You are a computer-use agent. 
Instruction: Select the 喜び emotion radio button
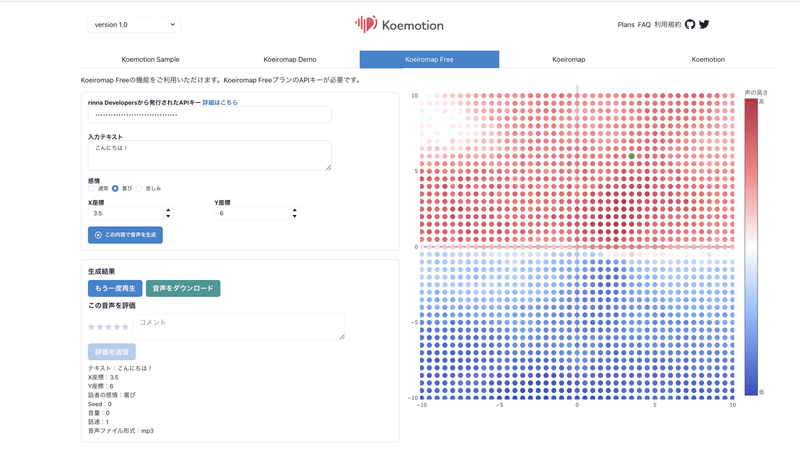pos(115,188)
